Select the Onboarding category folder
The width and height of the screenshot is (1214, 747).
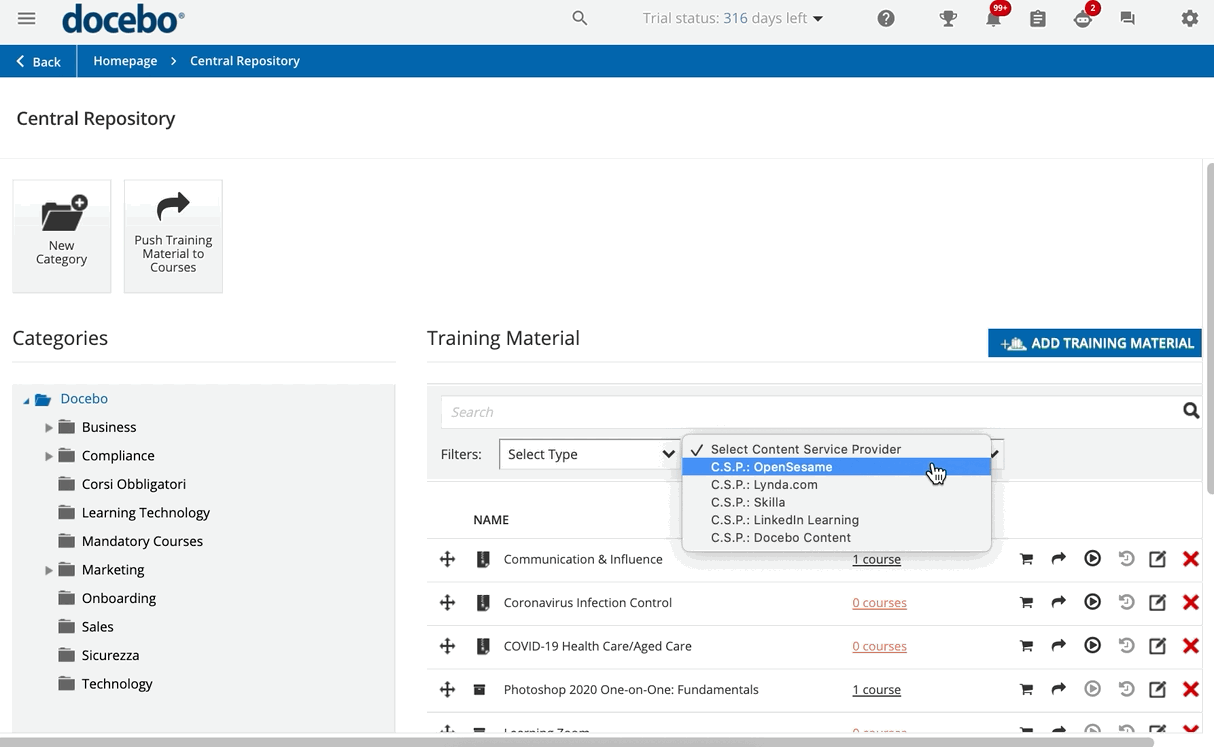[118, 598]
